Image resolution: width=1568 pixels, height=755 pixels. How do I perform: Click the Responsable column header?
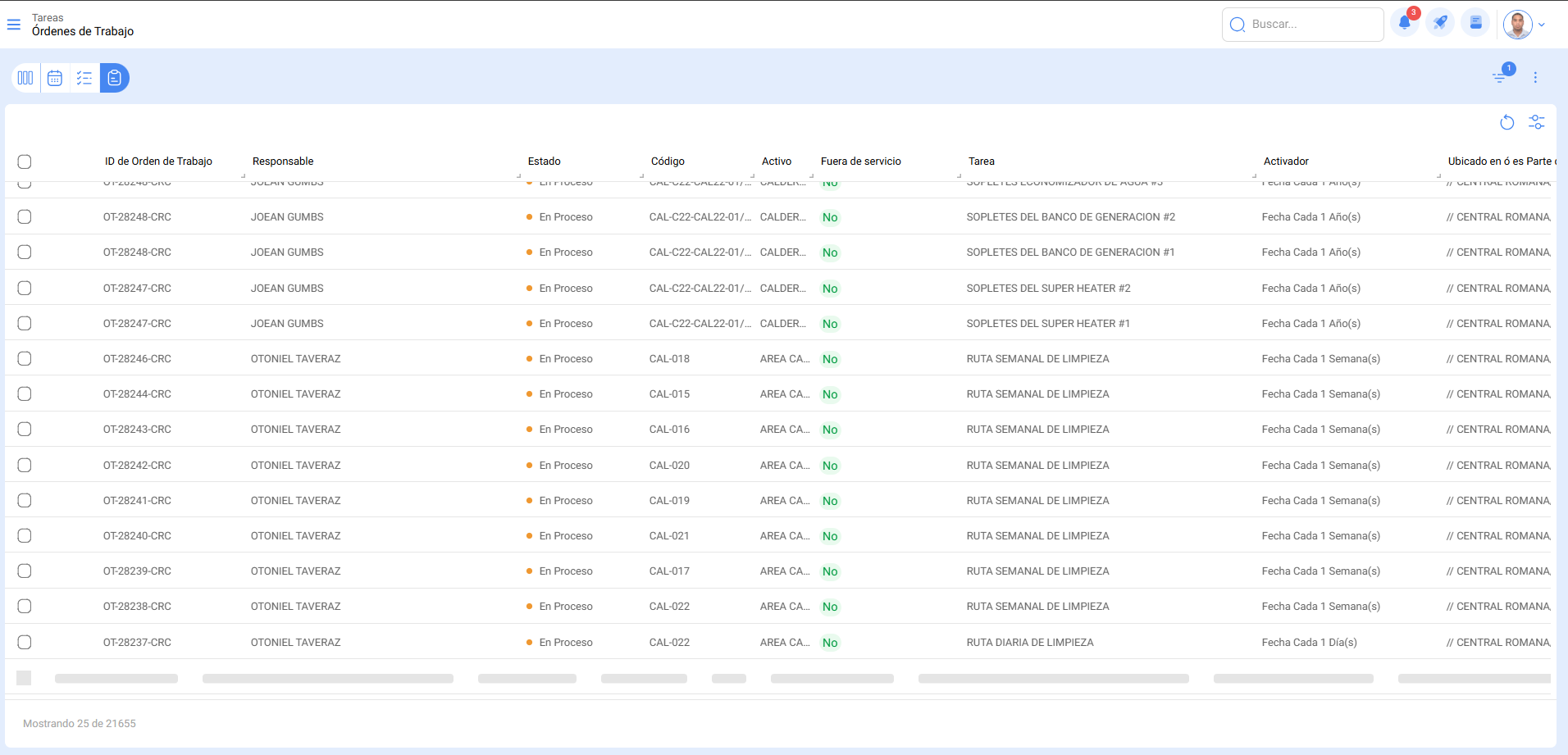click(283, 161)
